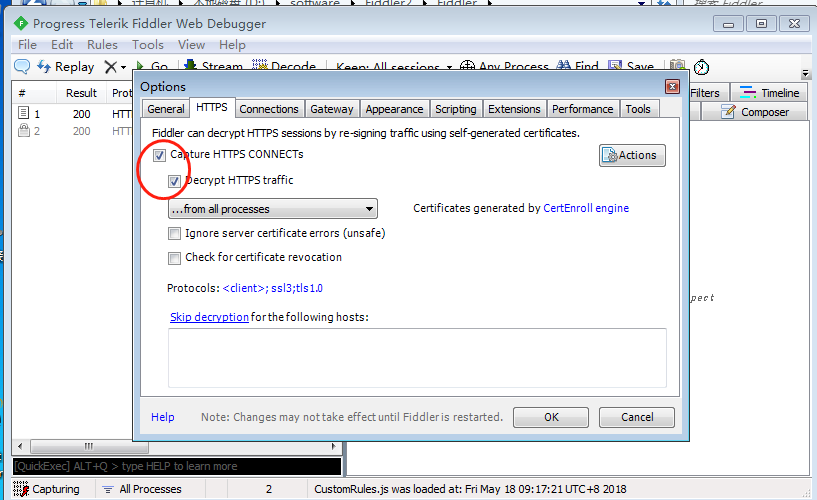Enable Ignore server certificate errors checkbox
This screenshot has height=500, width=817.
pos(174,233)
